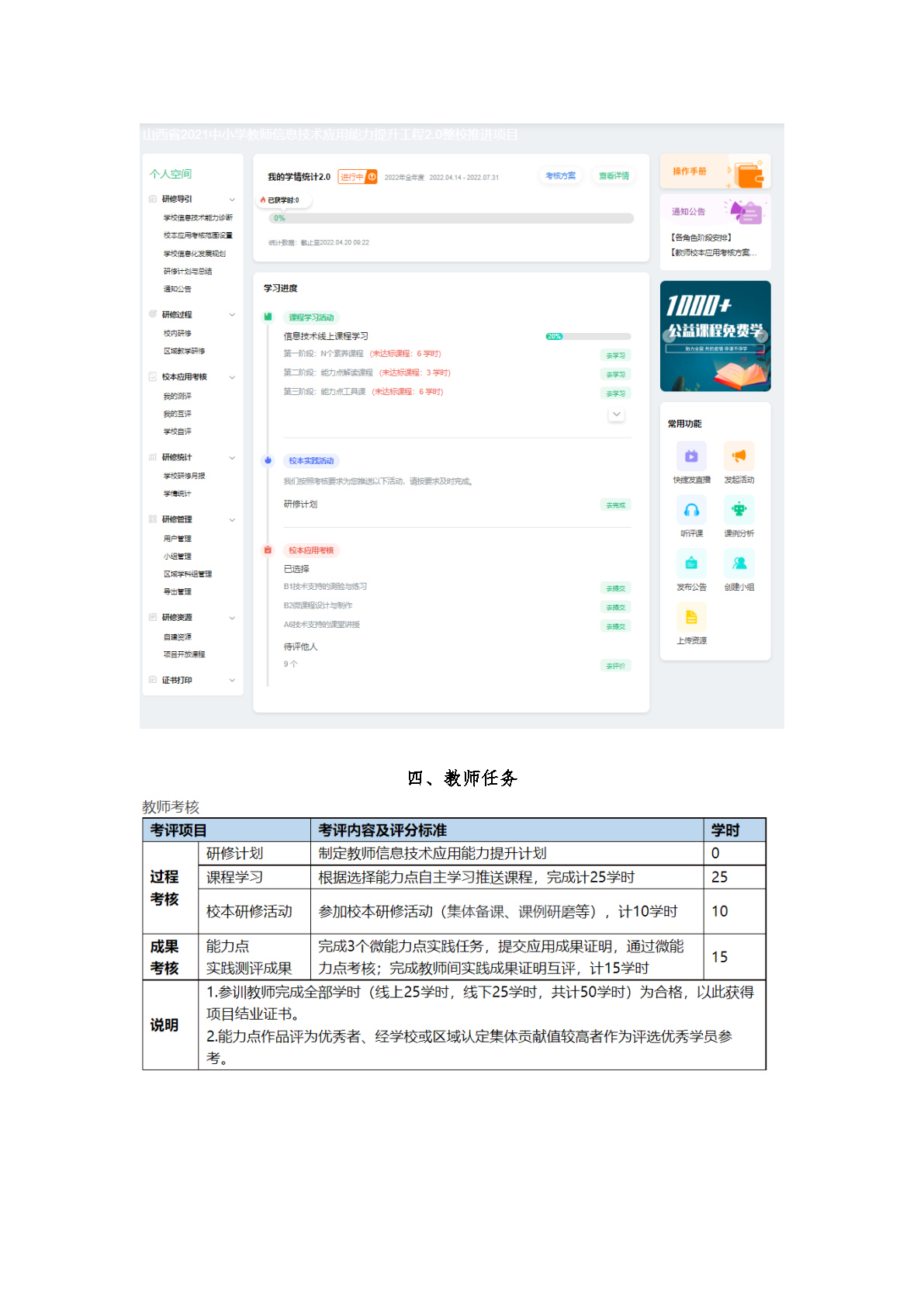Click the flame icon by 已获学时

tap(263, 200)
